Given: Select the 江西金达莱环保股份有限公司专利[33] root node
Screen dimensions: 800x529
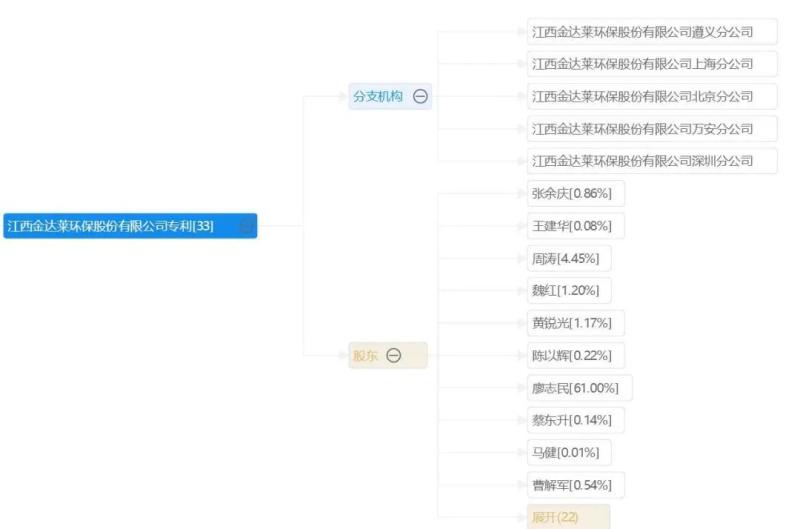Looking at the screenshot, I should tap(130, 226).
